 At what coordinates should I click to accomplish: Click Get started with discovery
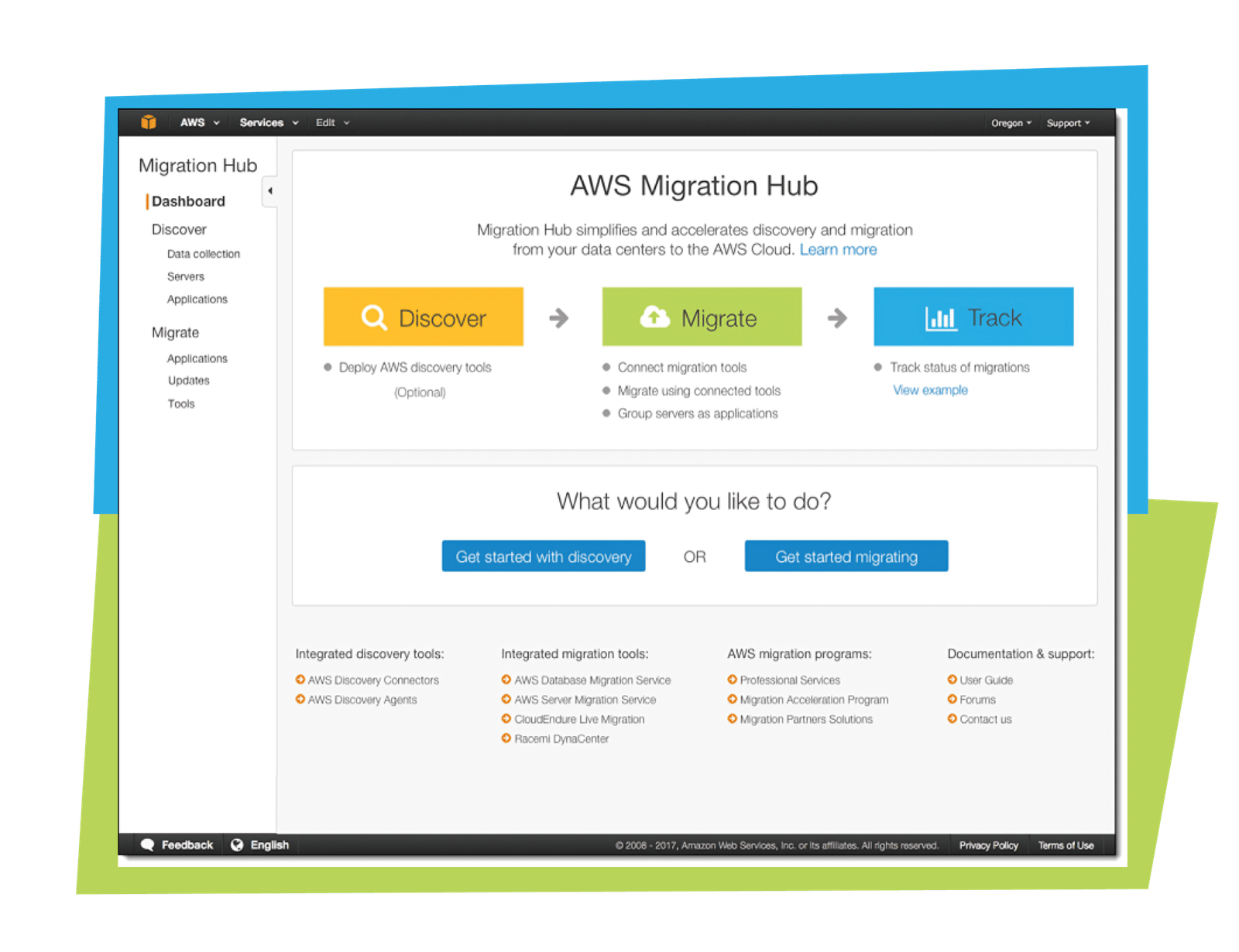pos(543,556)
